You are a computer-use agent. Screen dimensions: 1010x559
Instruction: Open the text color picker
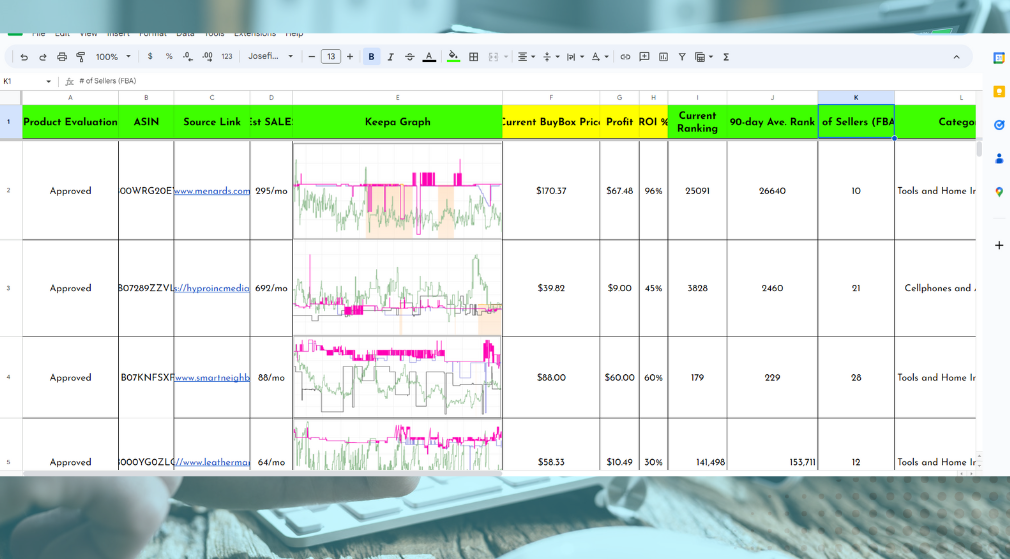coord(429,57)
